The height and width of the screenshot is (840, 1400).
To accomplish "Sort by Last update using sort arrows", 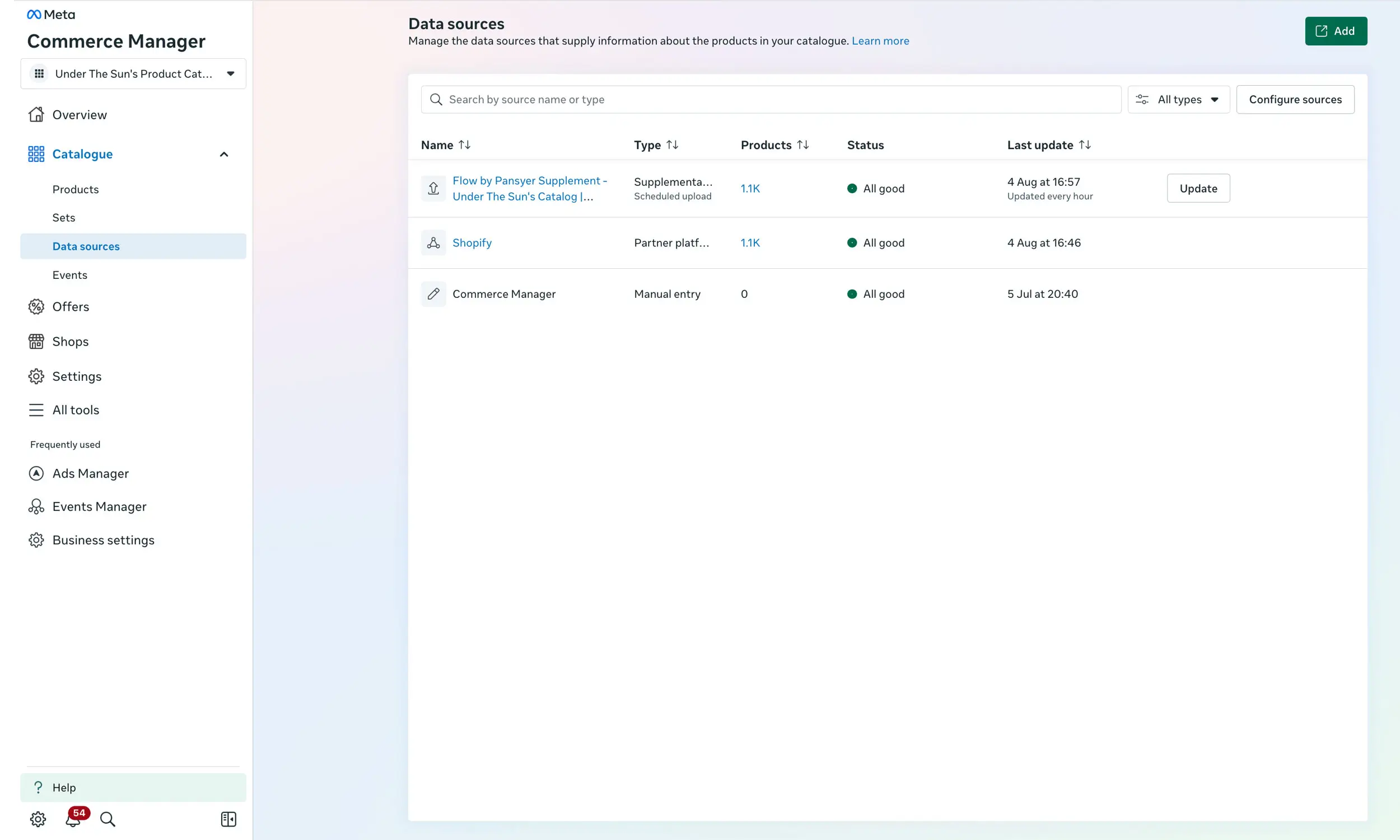I will [1085, 145].
